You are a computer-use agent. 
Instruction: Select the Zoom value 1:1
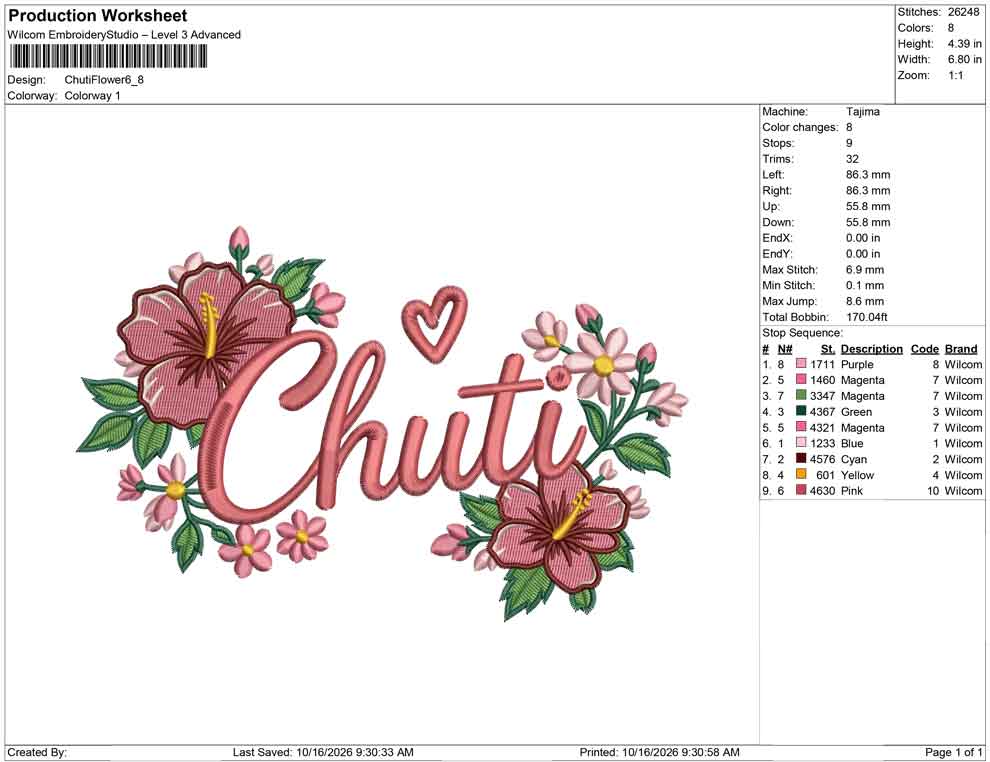[955, 75]
